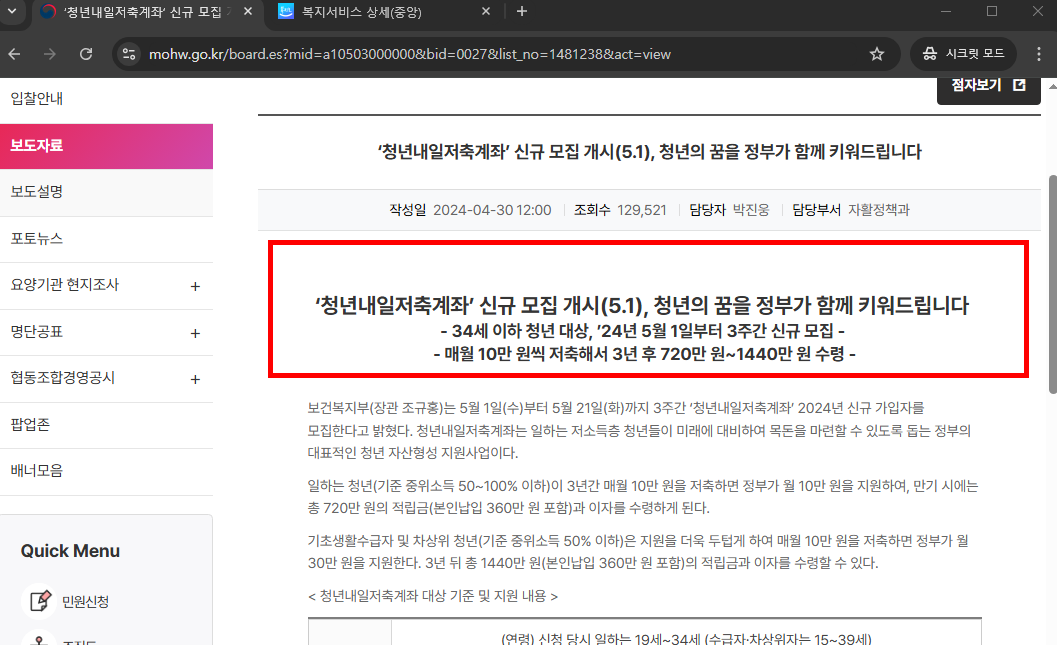Click the 작성일 2024-04-30 12:00 text
Screen dimensions: 1057x645
click(x=470, y=210)
